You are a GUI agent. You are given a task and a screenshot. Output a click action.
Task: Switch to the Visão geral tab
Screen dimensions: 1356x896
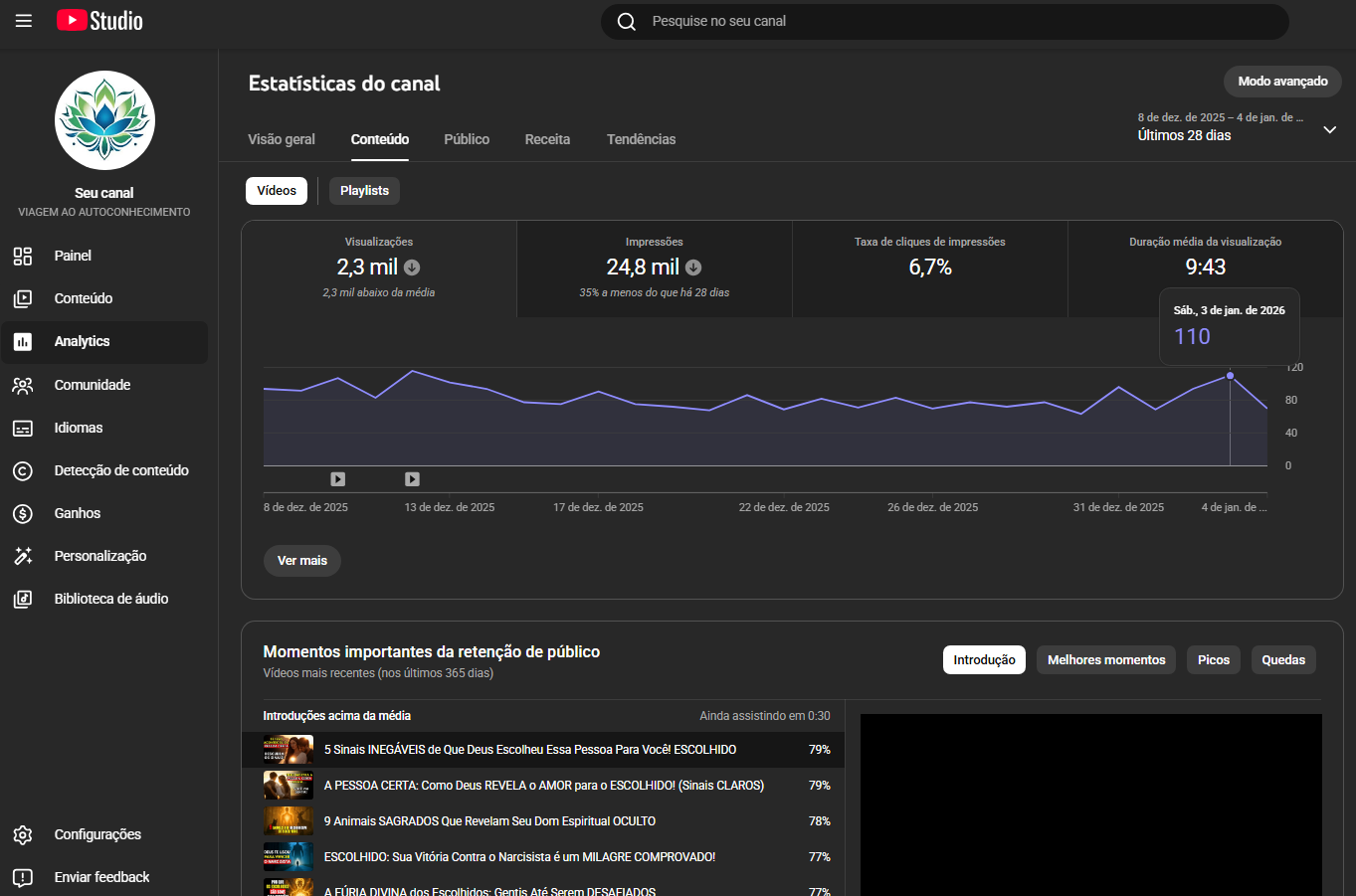282,139
